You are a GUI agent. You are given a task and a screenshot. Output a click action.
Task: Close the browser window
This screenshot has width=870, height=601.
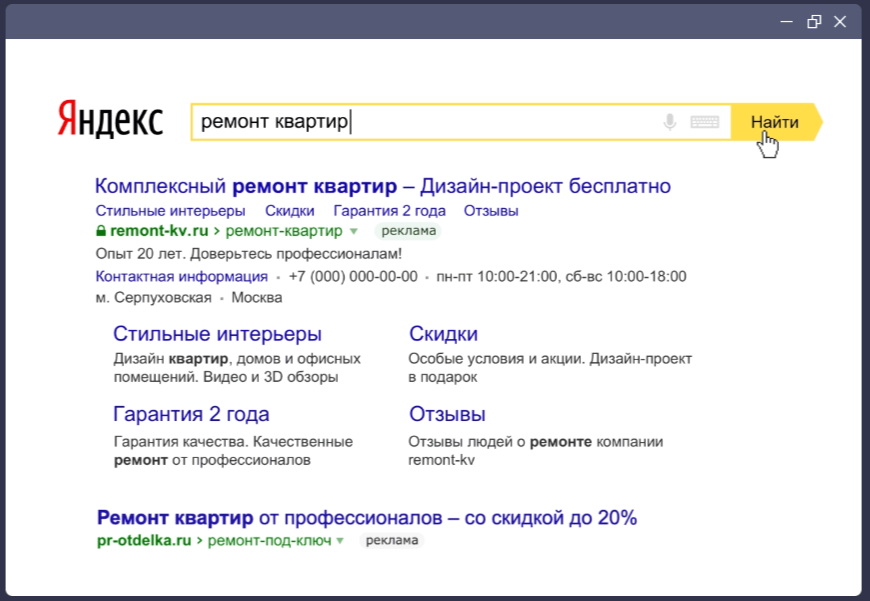[840, 22]
